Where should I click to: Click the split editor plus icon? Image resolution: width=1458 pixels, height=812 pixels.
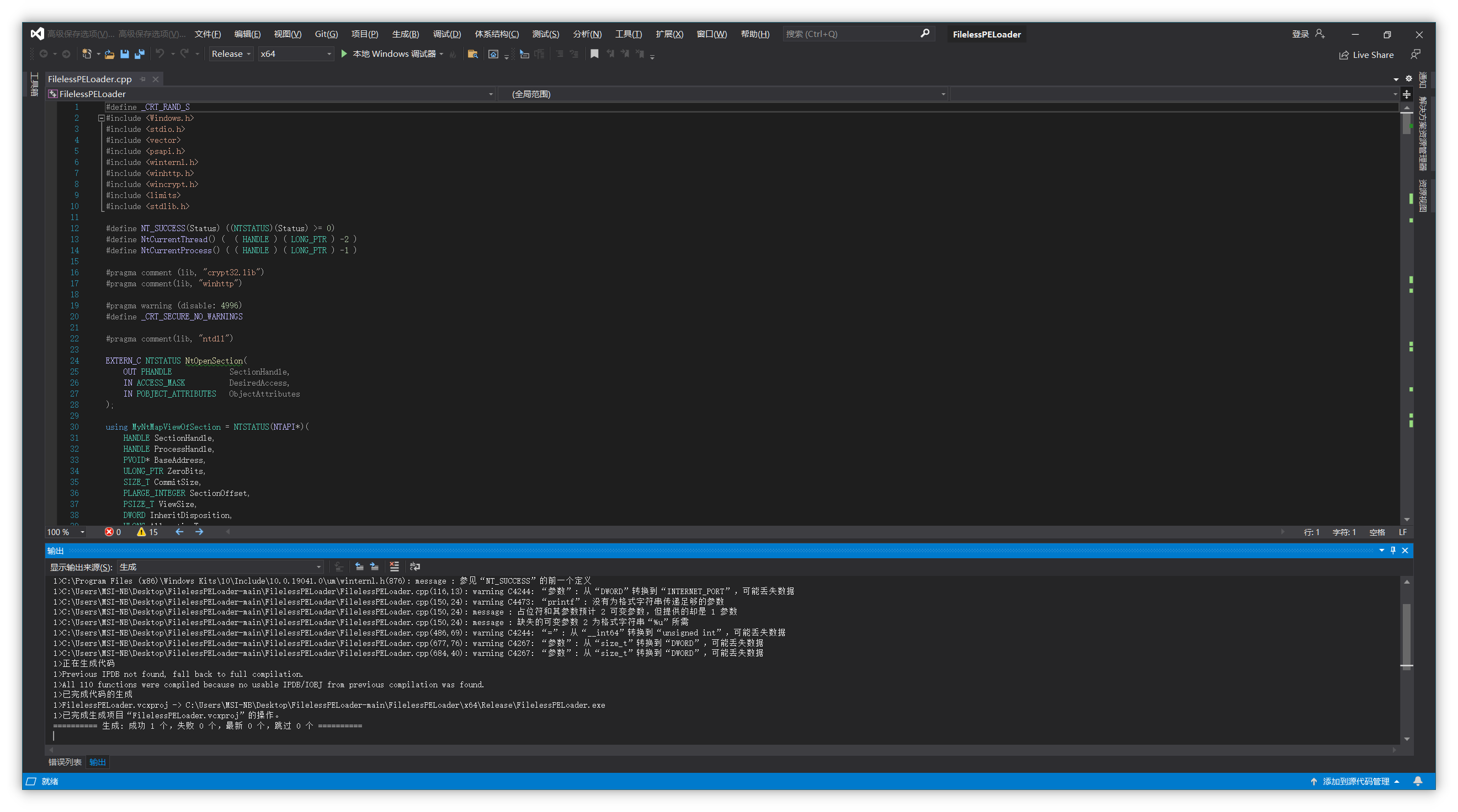(1407, 94)
